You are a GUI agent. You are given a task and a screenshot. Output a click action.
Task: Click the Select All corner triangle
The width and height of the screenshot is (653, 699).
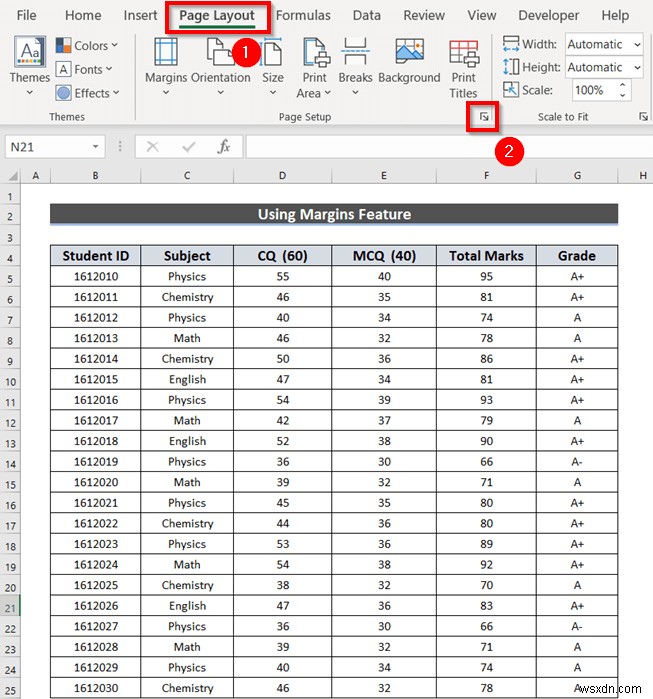(11, 176)
